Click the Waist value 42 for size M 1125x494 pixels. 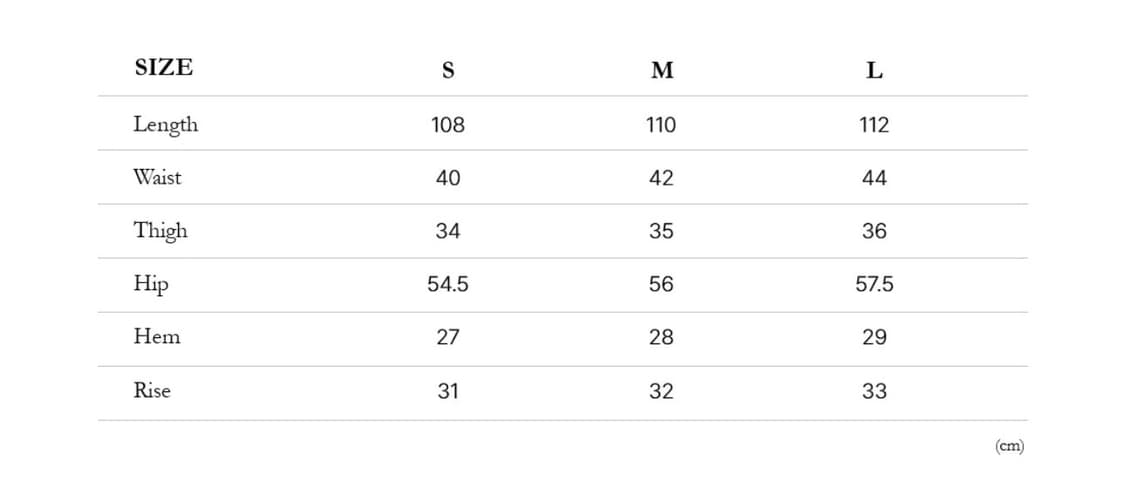pos(661,178)
